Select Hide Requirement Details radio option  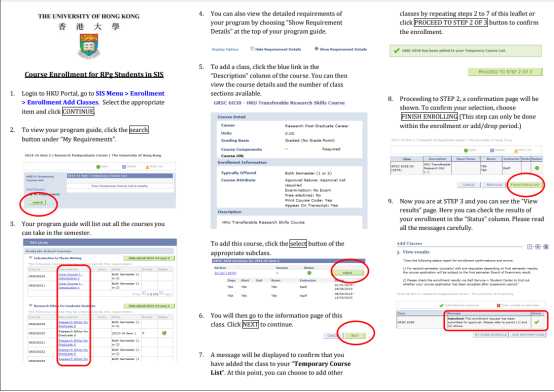(x=252, y=49)
